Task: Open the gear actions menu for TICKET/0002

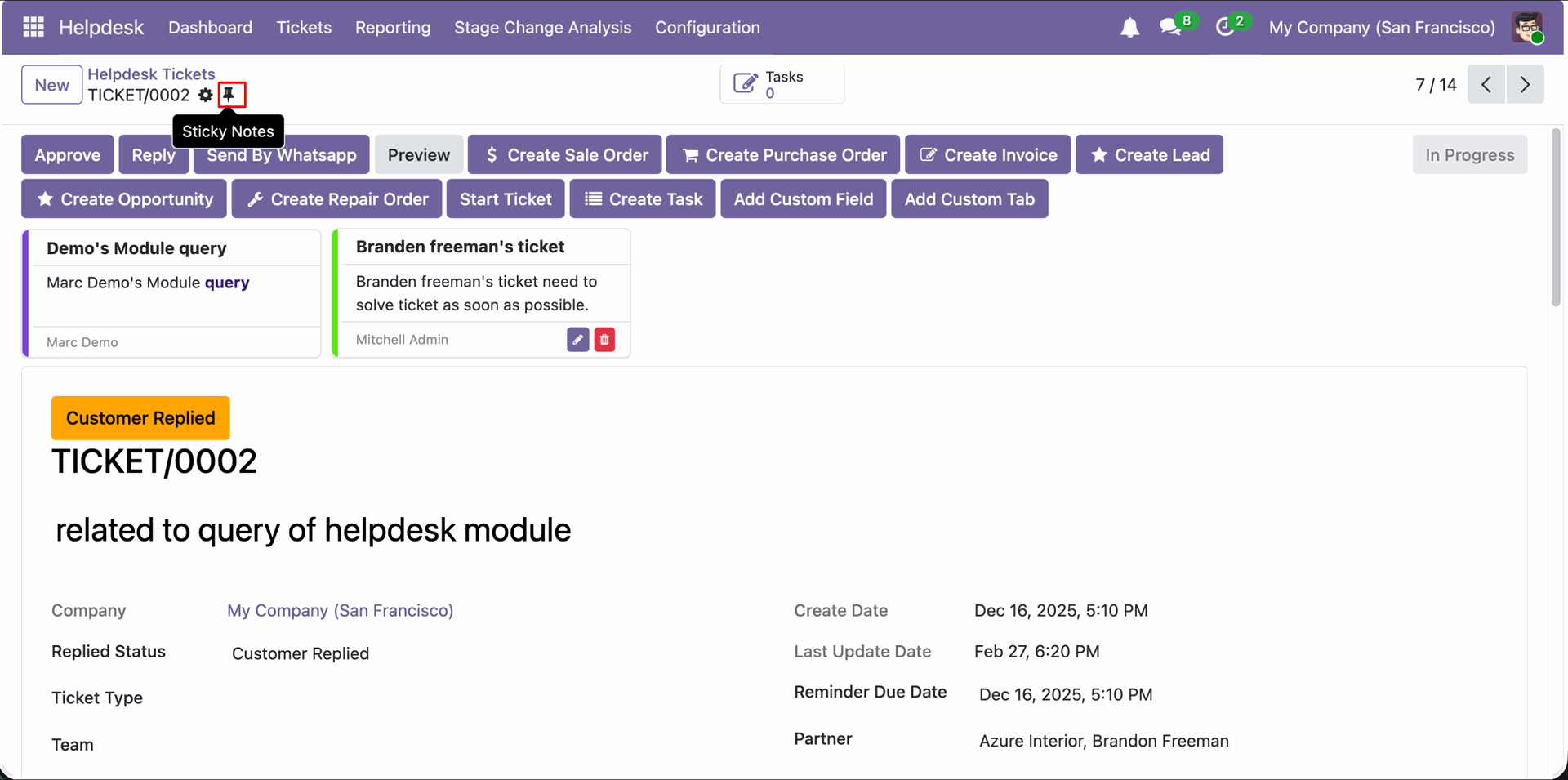Action: (x=206, y=95)
